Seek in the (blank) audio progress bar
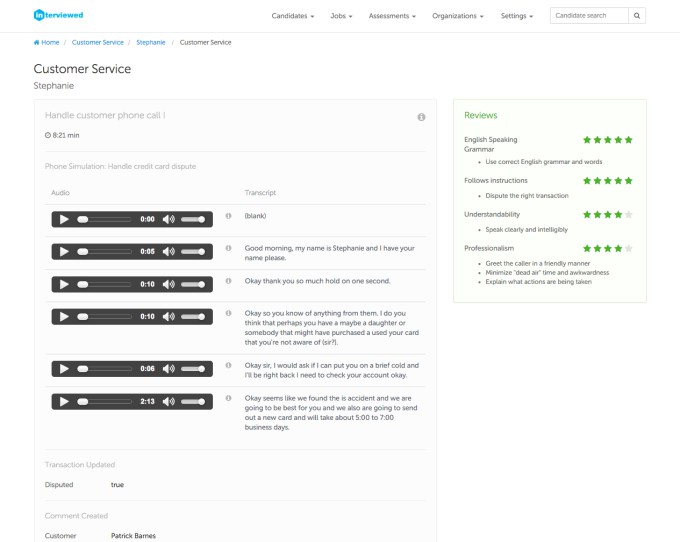The image size is (680, 542). 104,219
